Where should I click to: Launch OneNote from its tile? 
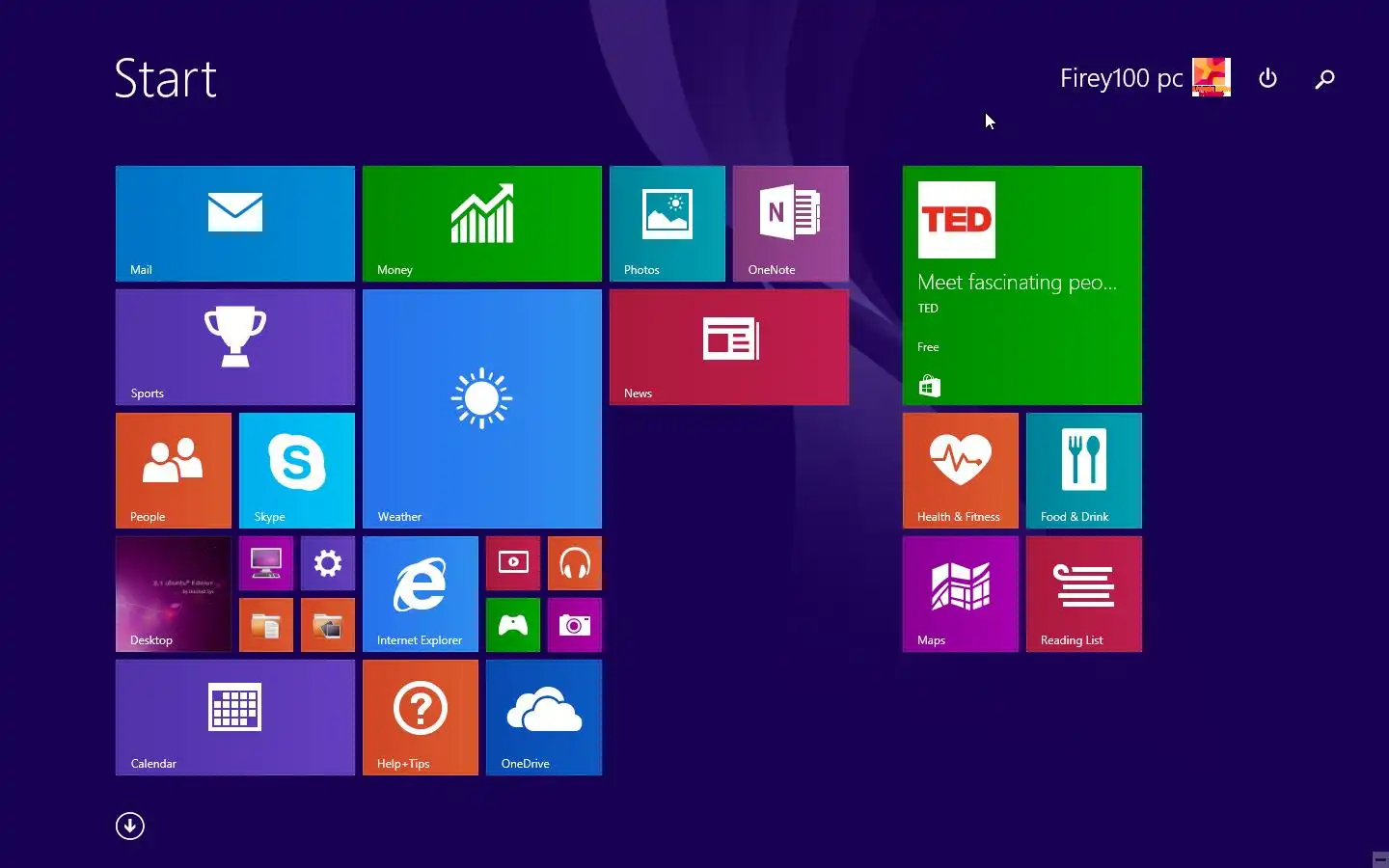click(791, 224)
